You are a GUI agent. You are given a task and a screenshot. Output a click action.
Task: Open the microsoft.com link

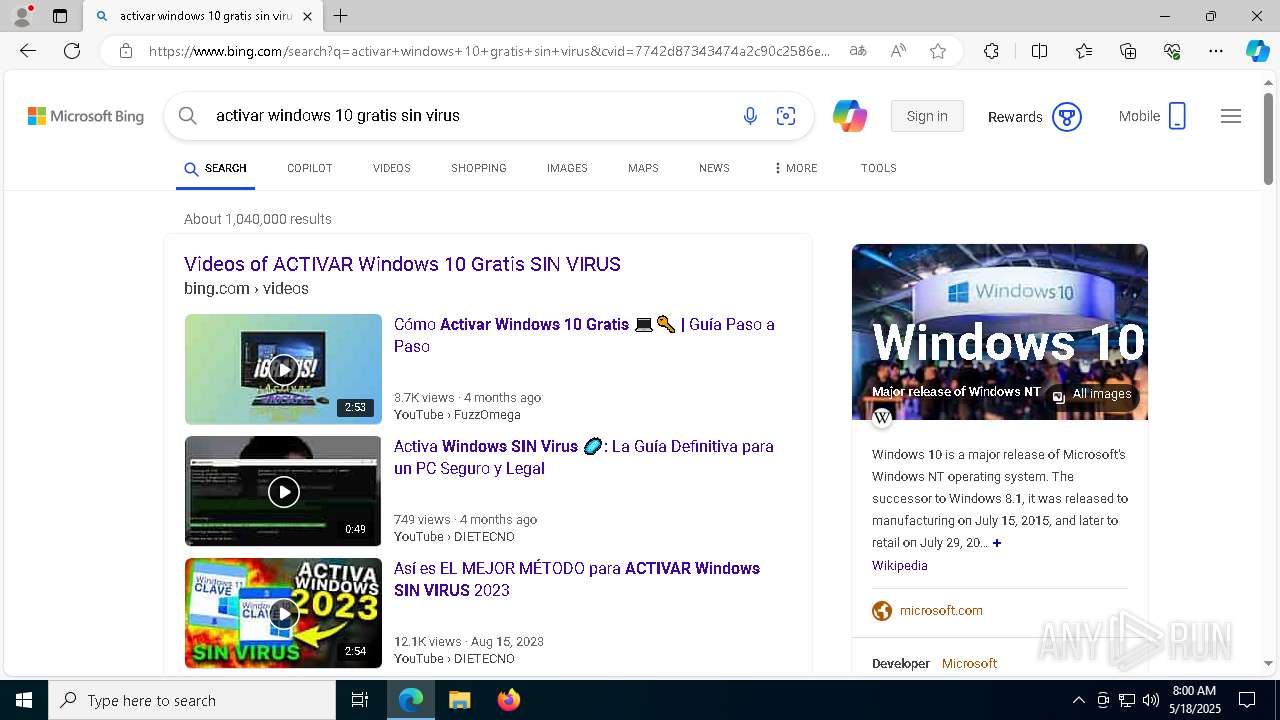coord(941,610)
